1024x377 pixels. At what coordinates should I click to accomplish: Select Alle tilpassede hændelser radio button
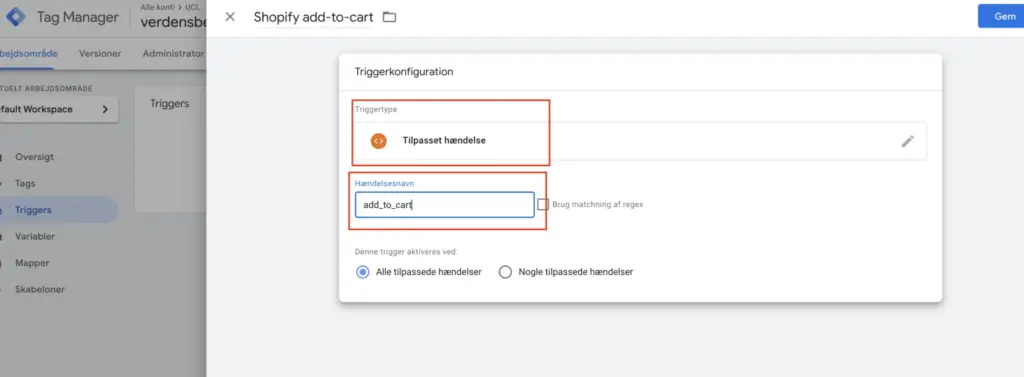pyautogui.click(x=362, y=272)
